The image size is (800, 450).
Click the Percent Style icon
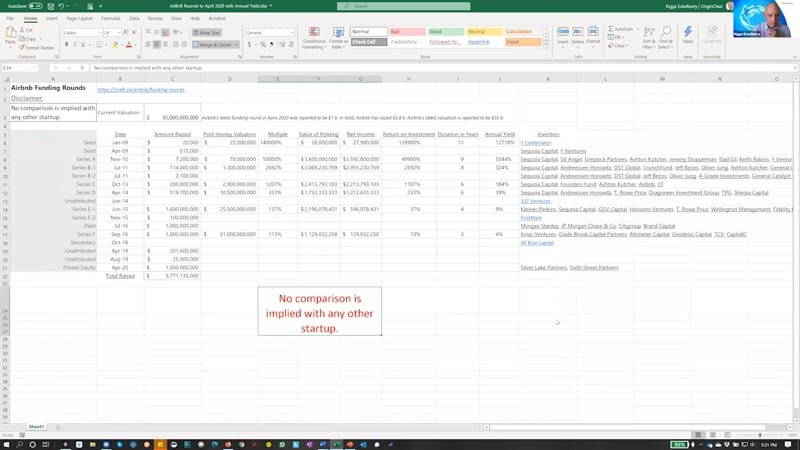263,45
